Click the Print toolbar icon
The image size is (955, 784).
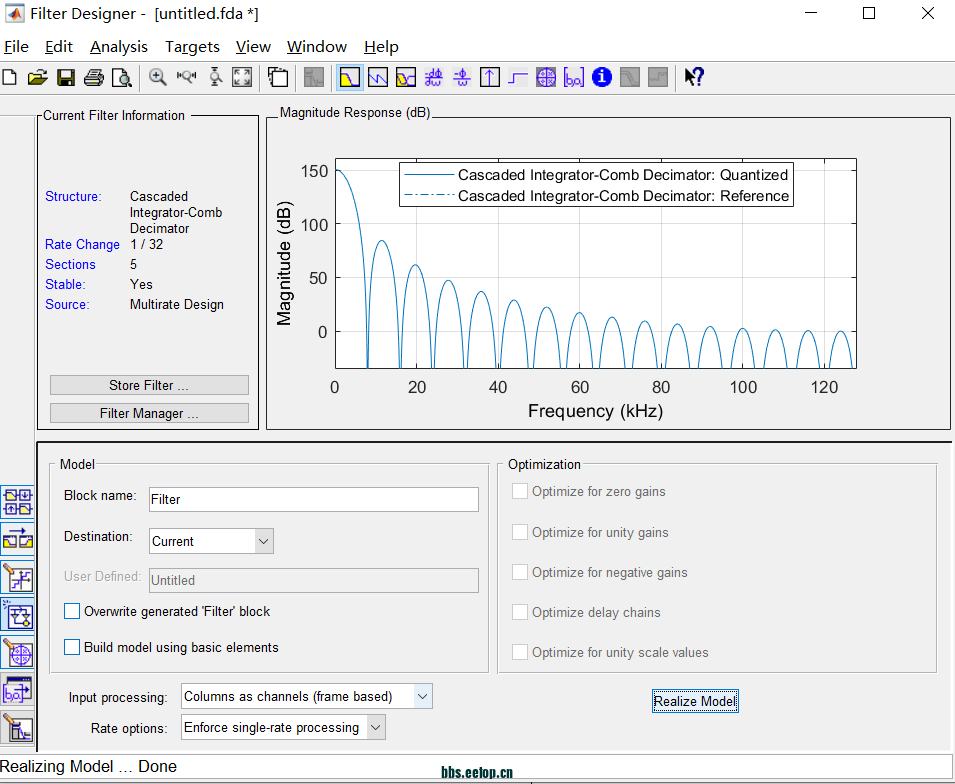[x=94, y=77]
